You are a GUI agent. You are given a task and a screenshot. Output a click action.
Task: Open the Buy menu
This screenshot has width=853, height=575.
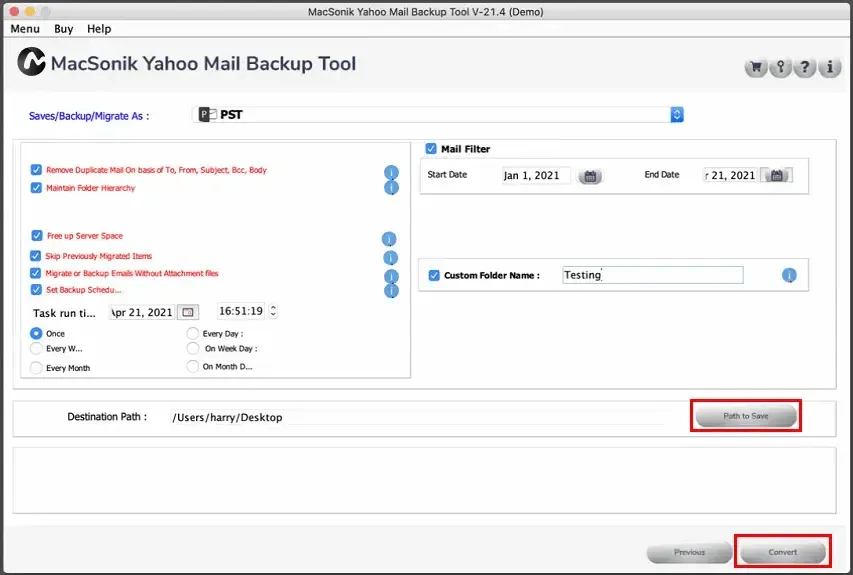[x=64, y=29]
